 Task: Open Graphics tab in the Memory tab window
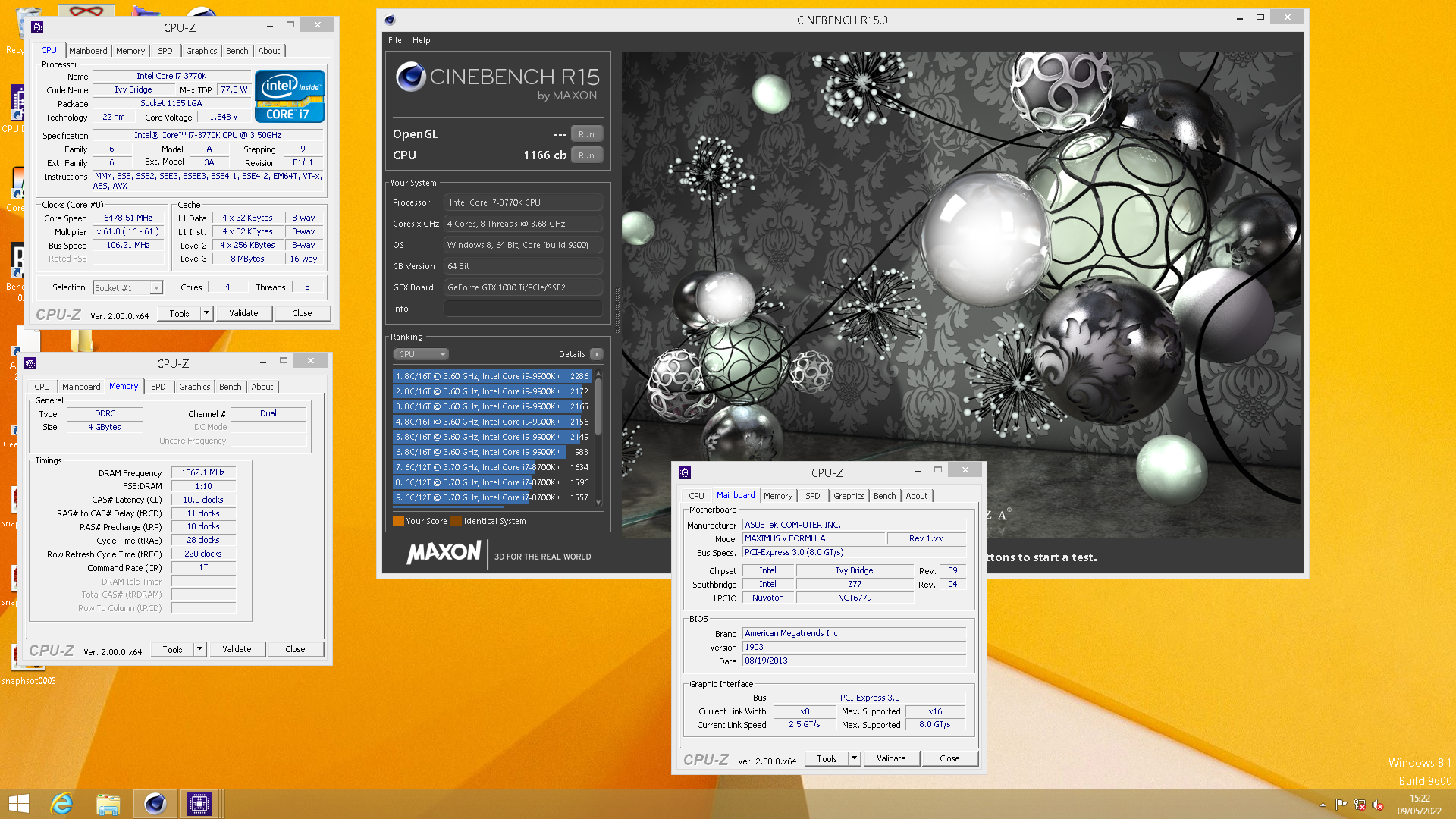click(x=195, y=387)
